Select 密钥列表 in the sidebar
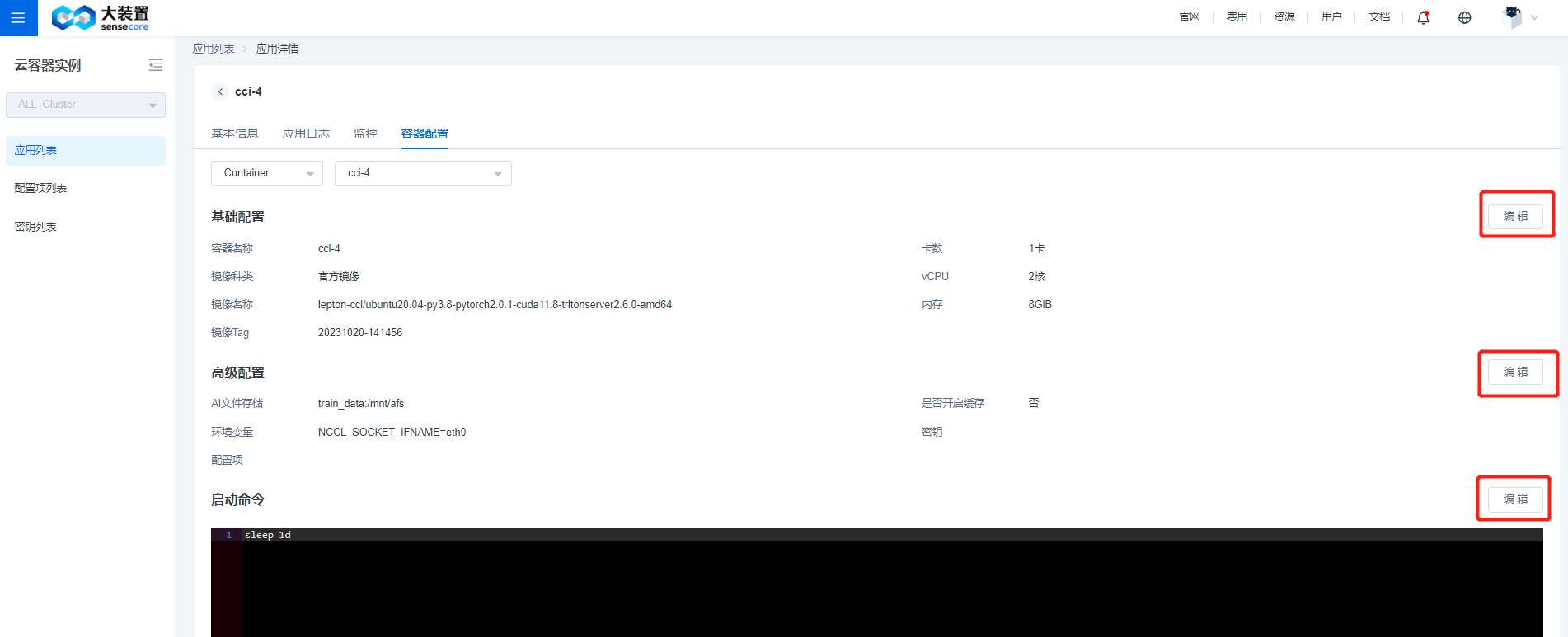The image size is (1568, 637). point(35,227)
